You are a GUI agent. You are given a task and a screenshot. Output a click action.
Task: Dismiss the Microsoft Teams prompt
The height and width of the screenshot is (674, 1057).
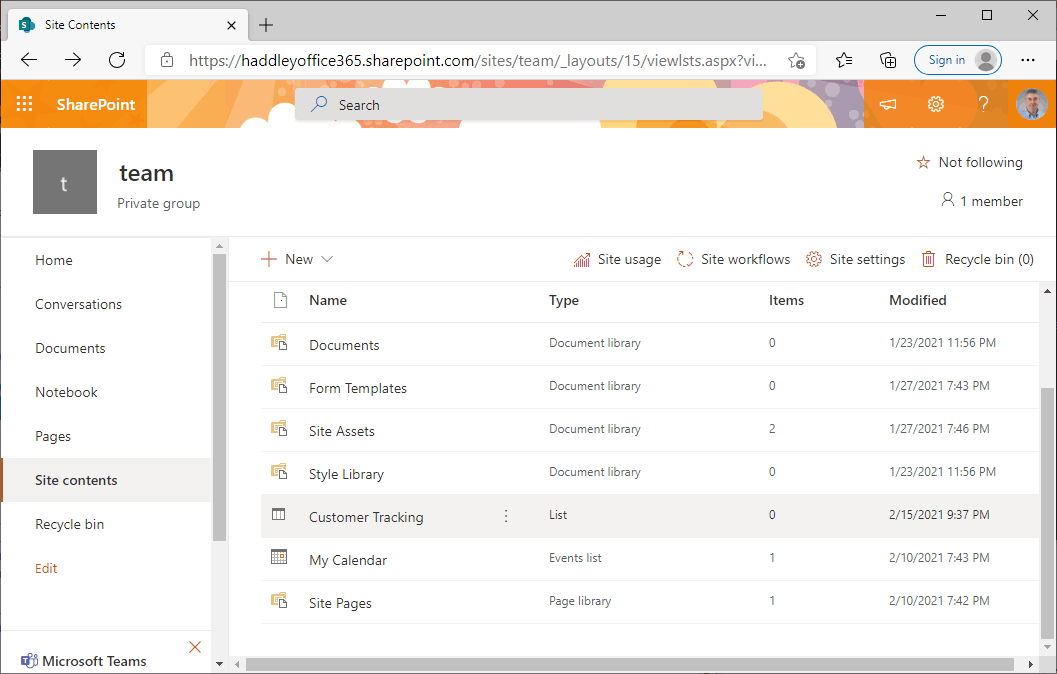(195, 647)
